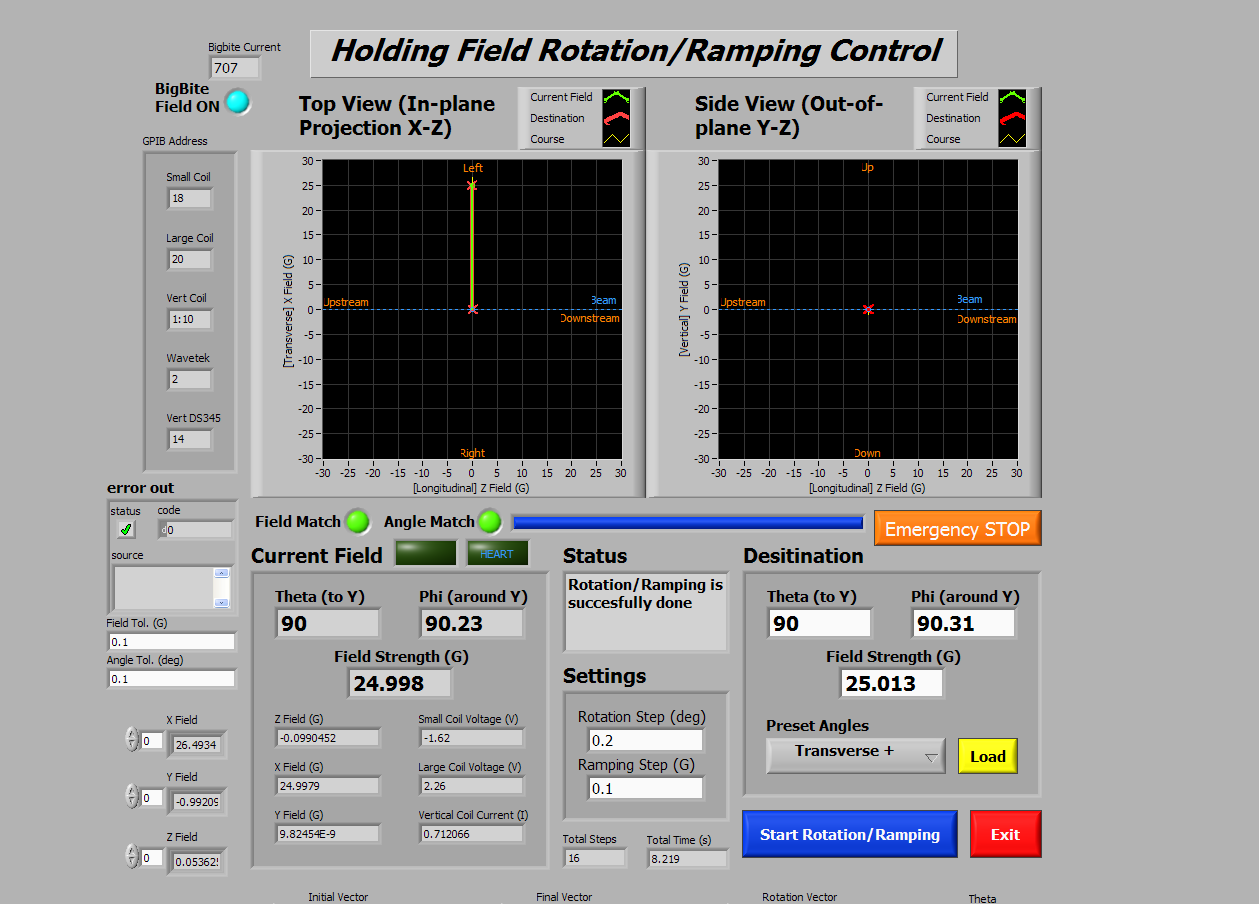Load the selected preset angle
This screenshot has width=1259, height=904.
coord(988,756)
